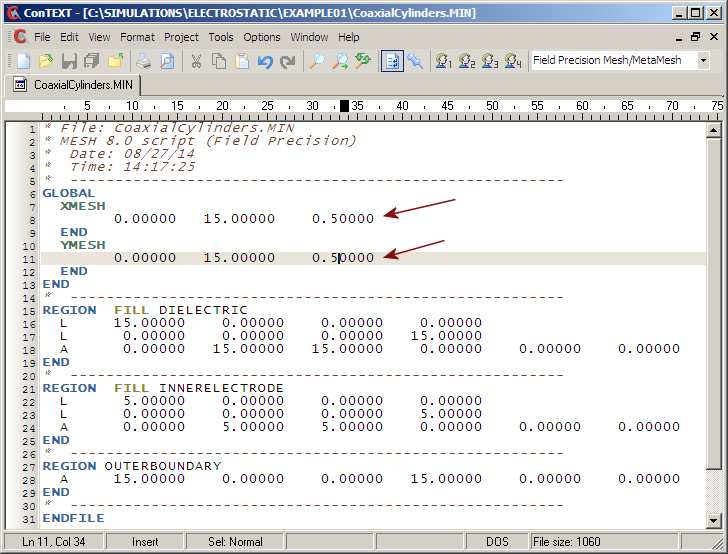Open the Project menu
Viewport: 728px width, 554px height.
point(181,37)
